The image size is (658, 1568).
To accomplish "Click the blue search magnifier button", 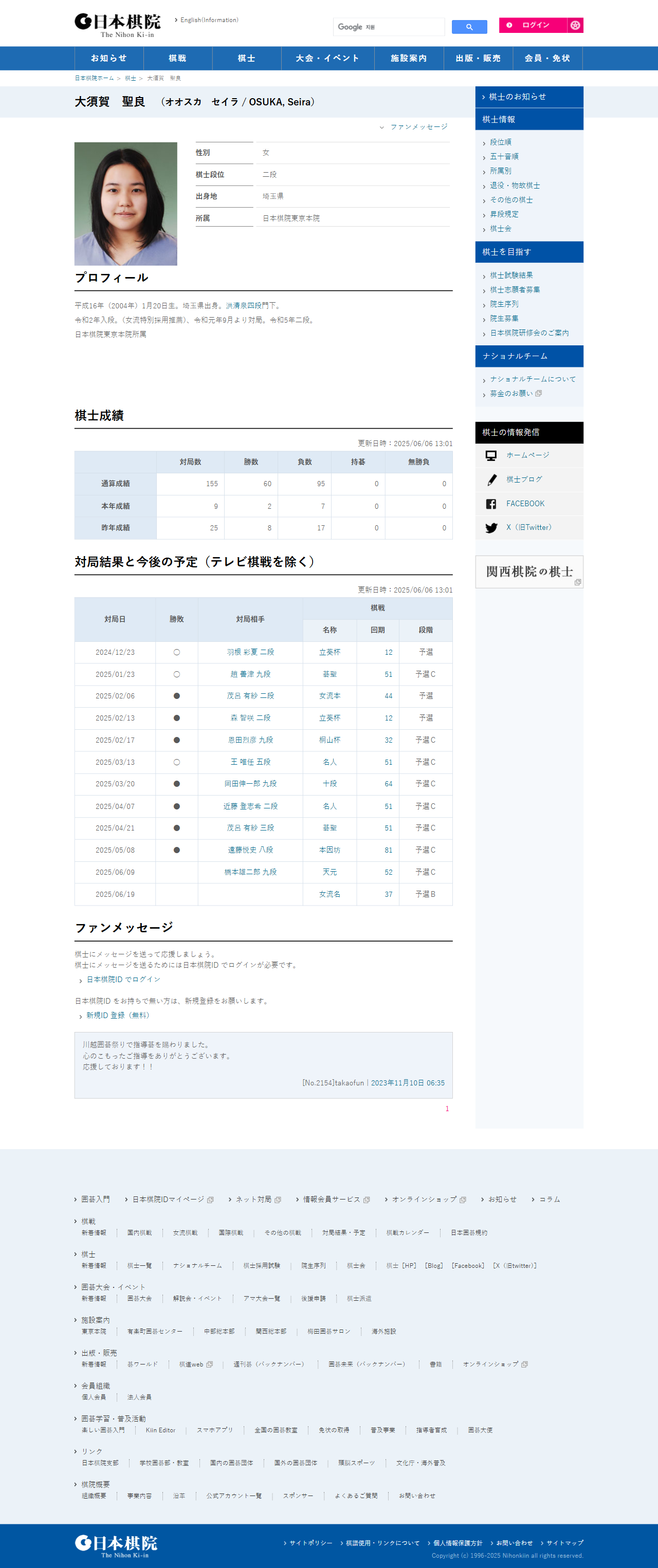I will (x=469, y=27).
